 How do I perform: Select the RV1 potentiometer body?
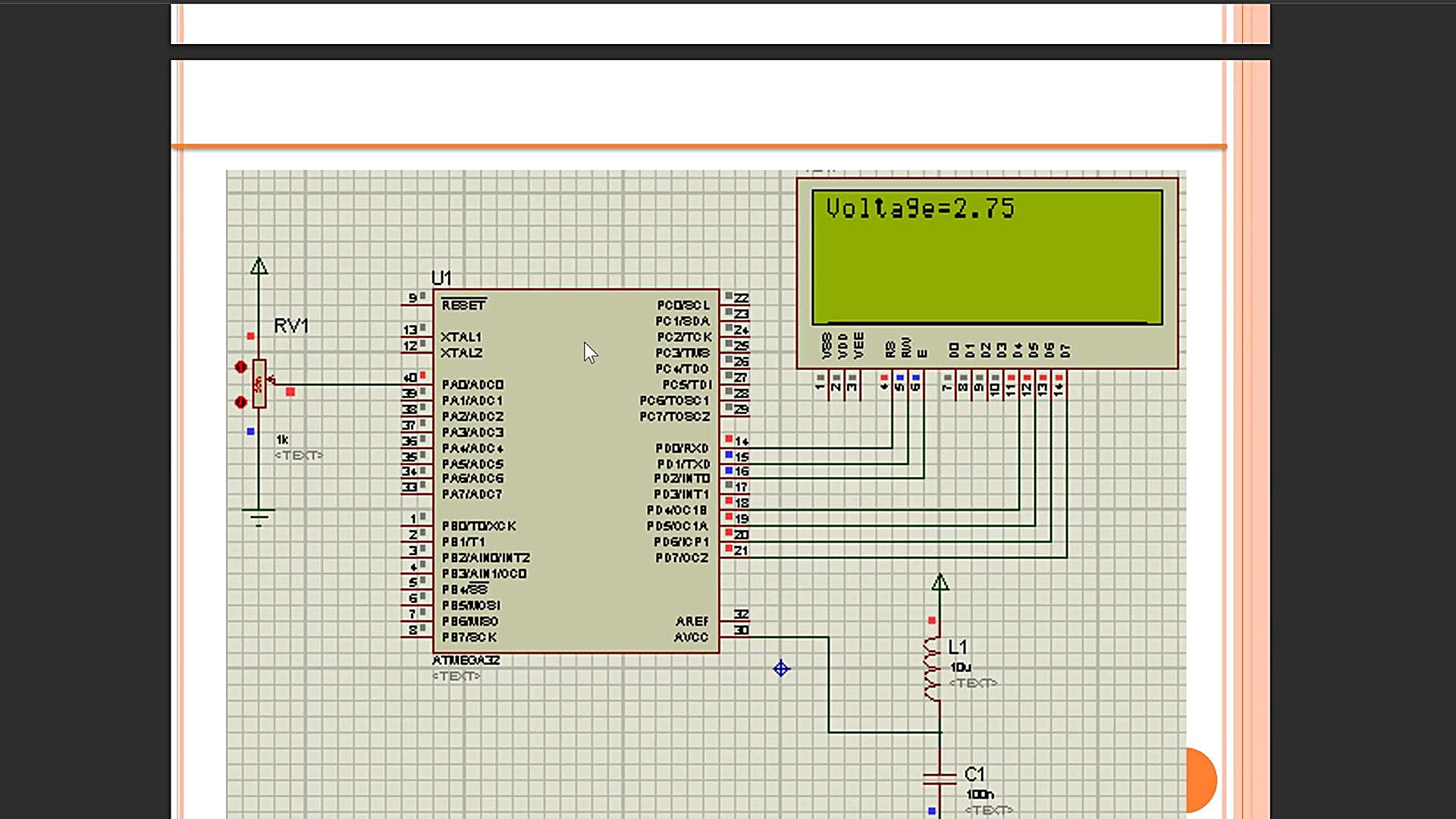[x=259, y=384]
